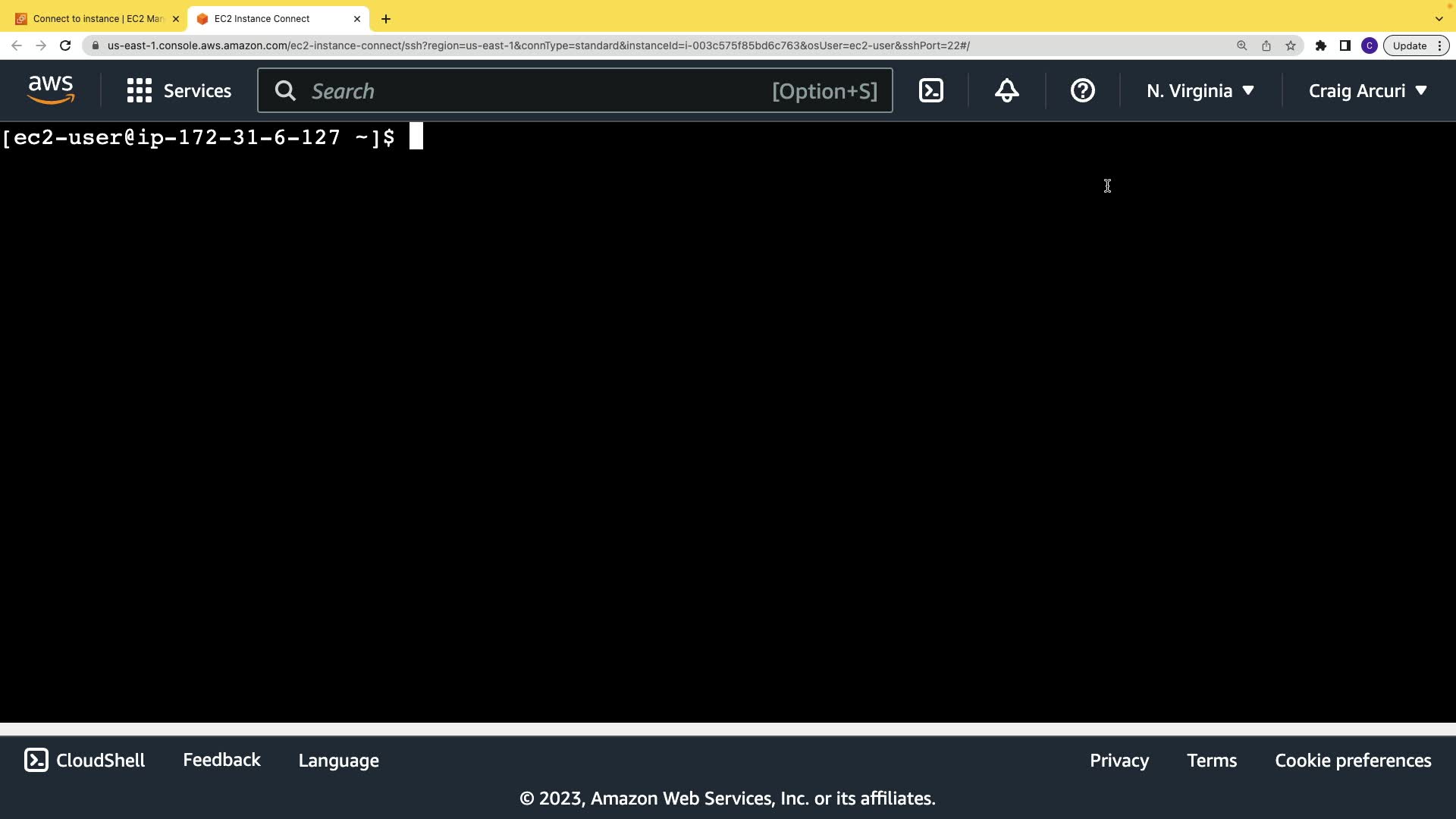Switch to the Connect to instance tab
This screenshot has height=819, width=1456.
(x=97, y=19)
